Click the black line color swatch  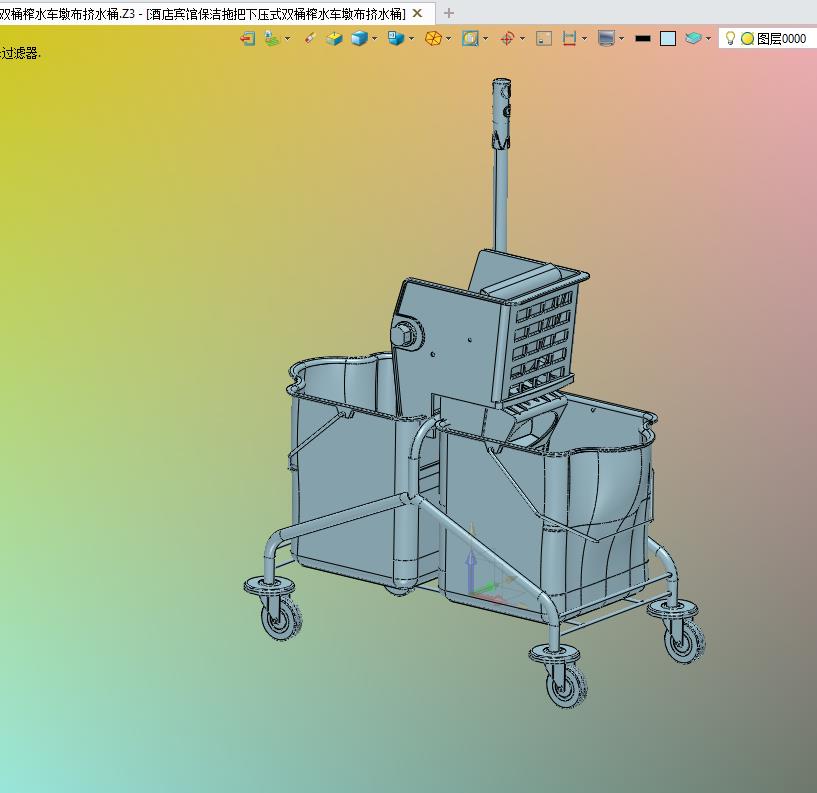643,39
